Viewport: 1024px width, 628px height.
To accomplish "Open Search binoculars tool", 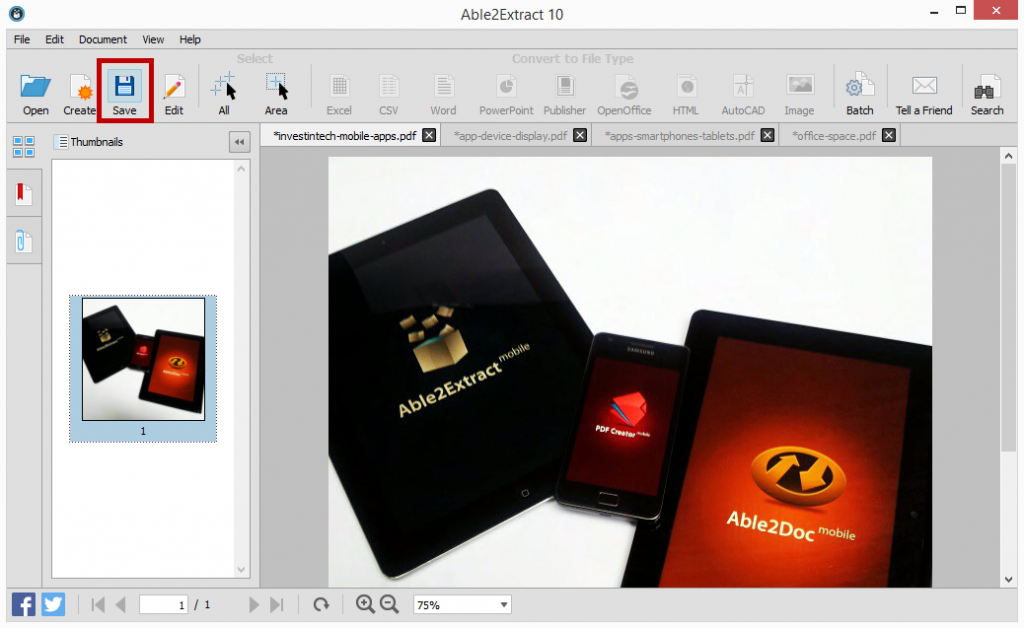I will coord(986,88).
